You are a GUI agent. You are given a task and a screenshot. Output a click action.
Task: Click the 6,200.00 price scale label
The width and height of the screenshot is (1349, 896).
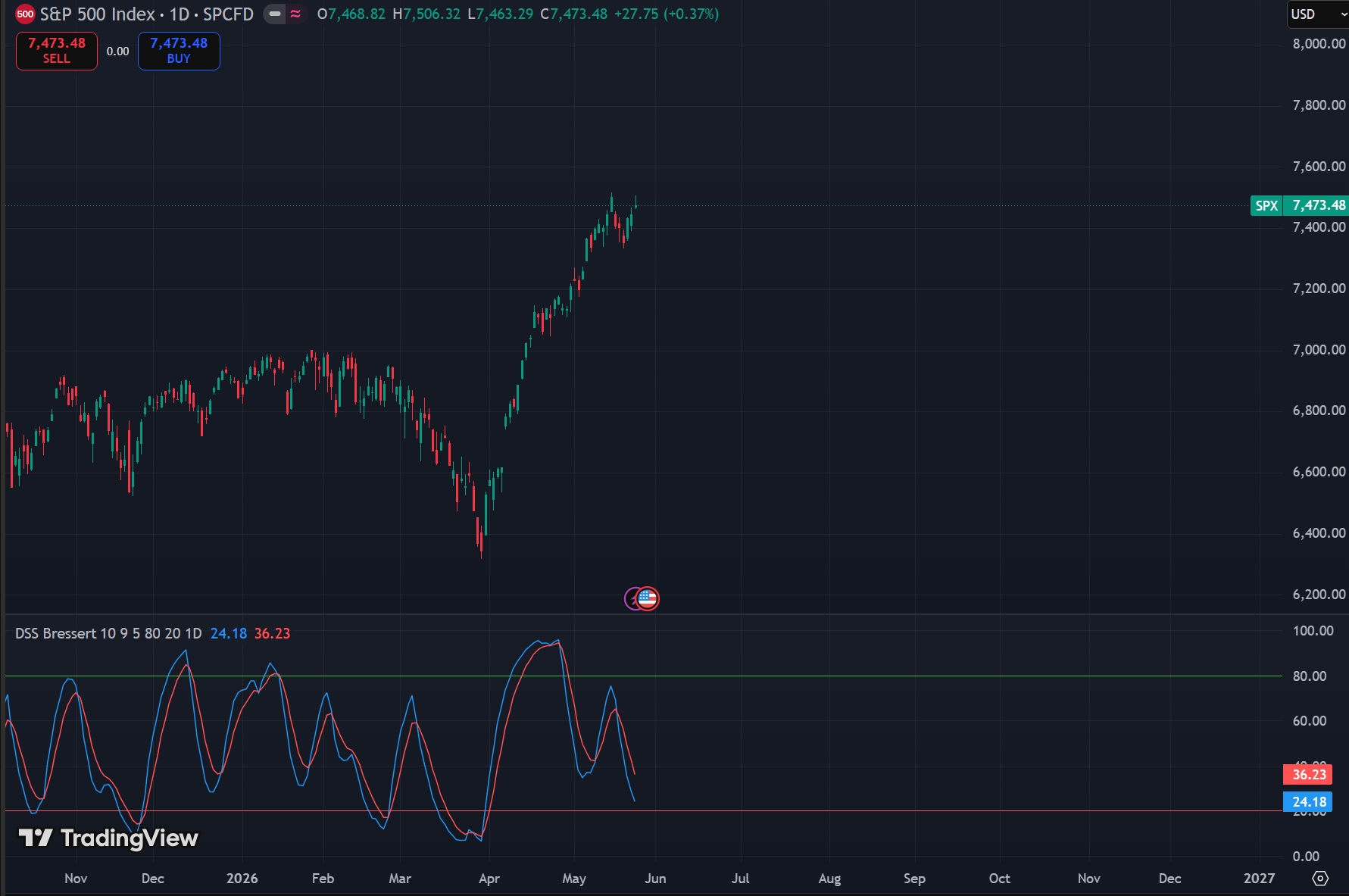(1319, 595)
